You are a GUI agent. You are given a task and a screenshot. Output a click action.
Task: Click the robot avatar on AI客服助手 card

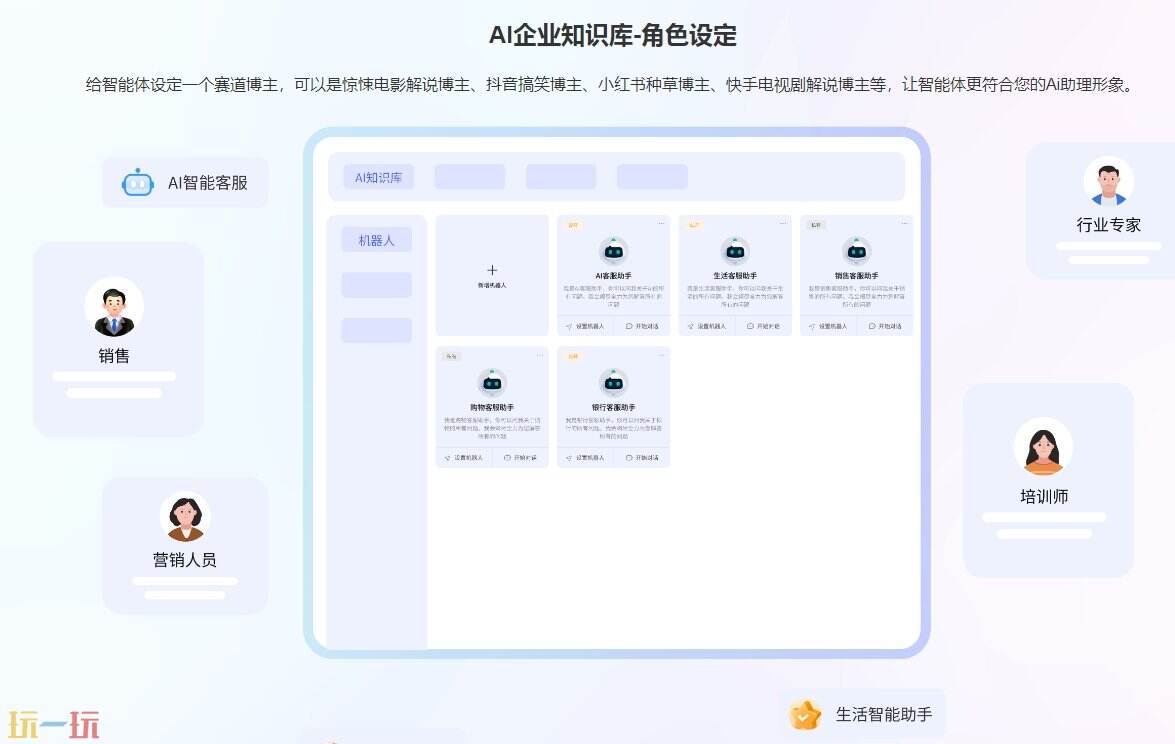[x=613, y=250]
